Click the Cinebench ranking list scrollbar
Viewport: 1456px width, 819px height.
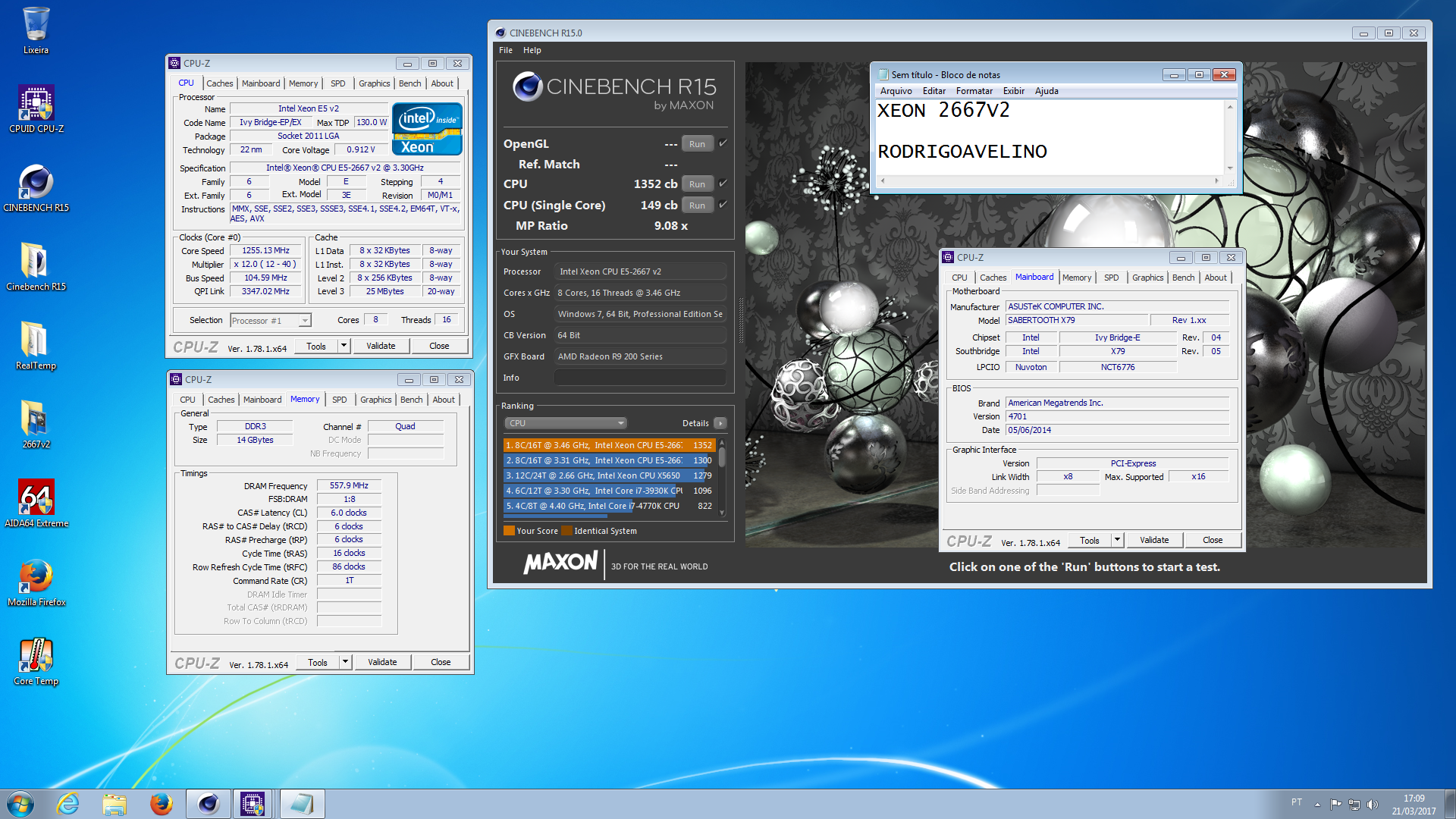(722, 476)
